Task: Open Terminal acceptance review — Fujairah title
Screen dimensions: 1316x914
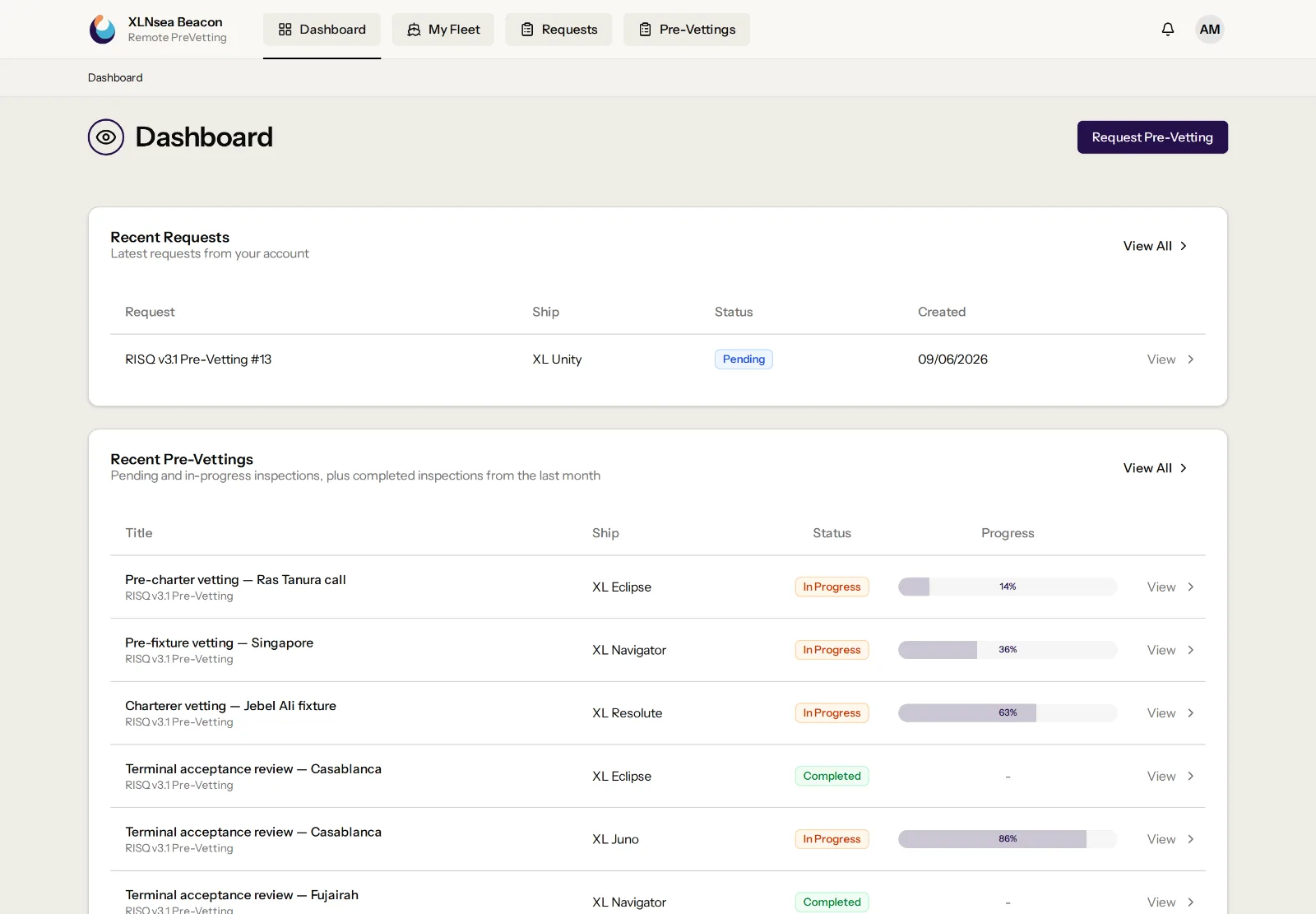Action: point(242,895)
